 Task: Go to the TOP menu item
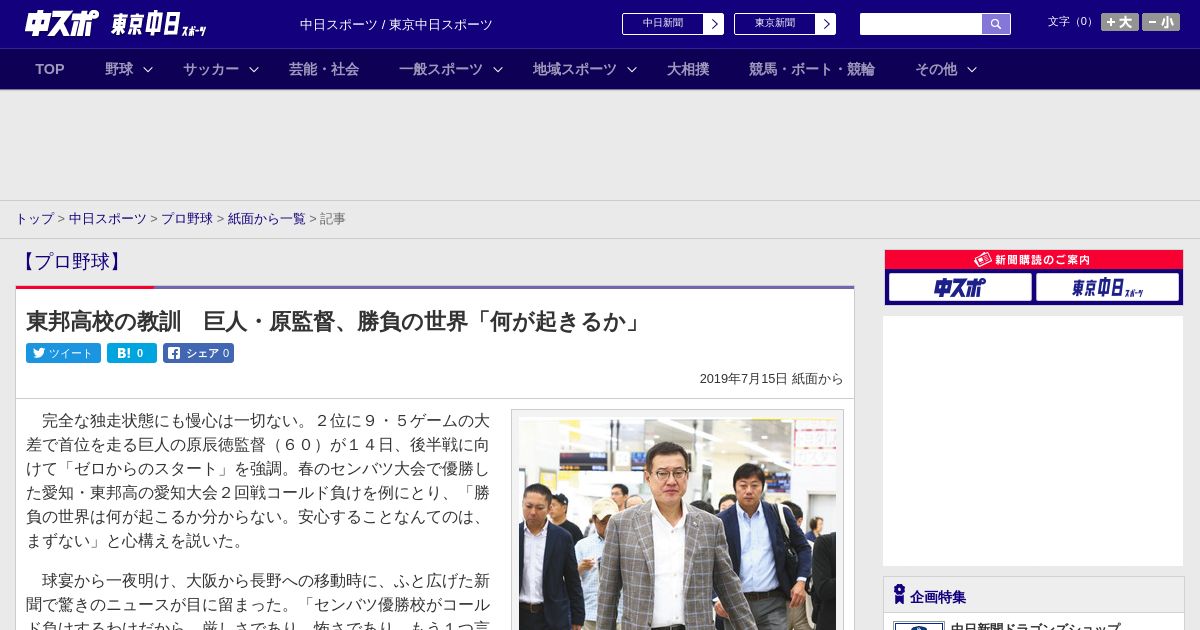point(50,69)
